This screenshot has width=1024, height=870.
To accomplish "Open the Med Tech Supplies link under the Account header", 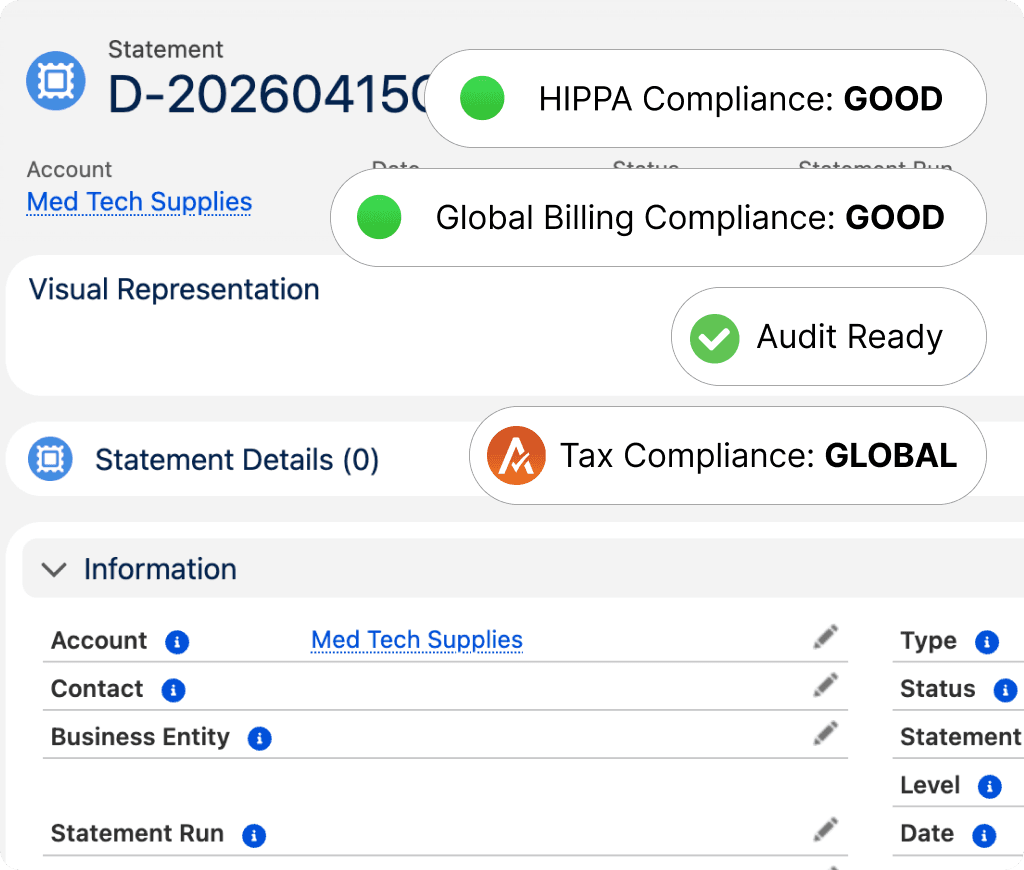I will coord(139,202).
